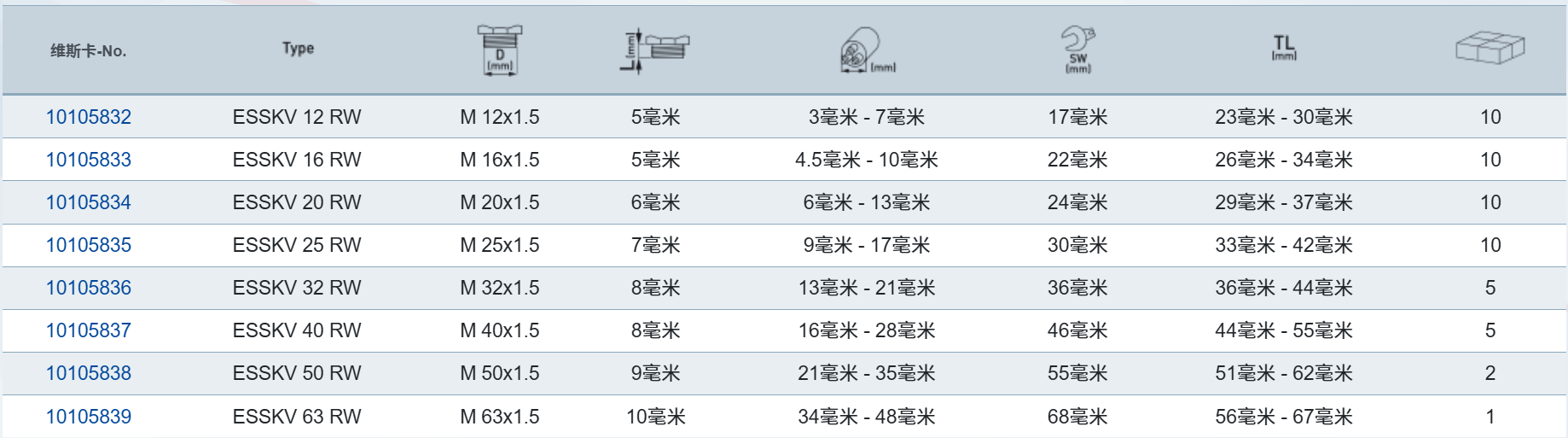Click the 4.5毫米 - 10毫米 cable range cell
The image size is (1568, 438).
(x=867, y=160)
